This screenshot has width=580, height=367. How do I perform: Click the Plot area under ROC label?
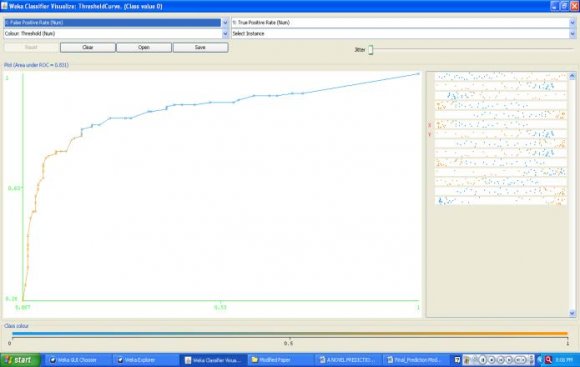pos(36,65)
